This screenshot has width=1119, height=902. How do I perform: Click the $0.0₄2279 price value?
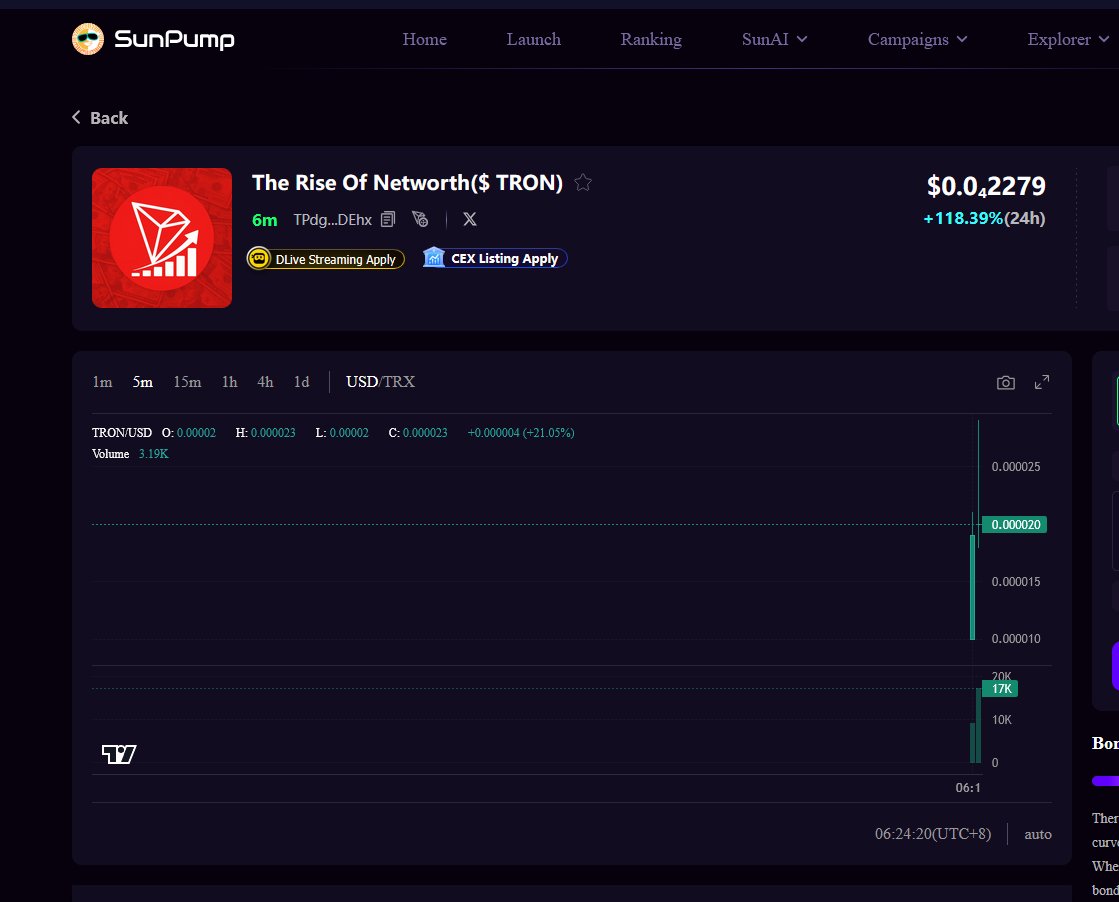pyautogui.click(x=986, y=186)
